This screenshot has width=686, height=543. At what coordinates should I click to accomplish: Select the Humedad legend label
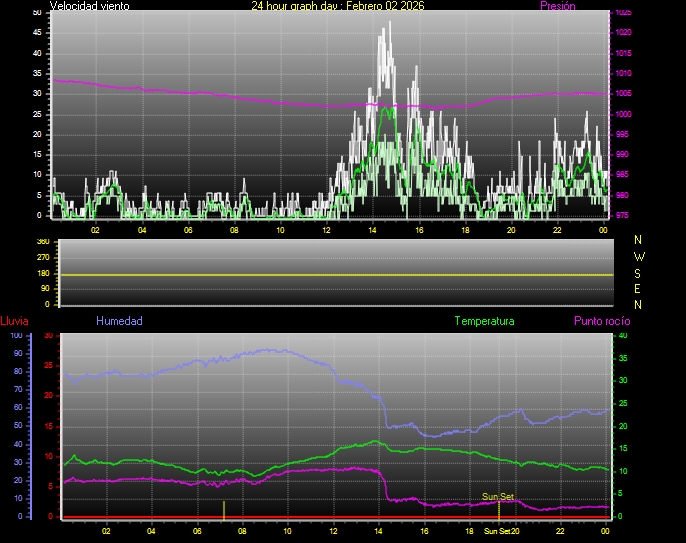119,321
